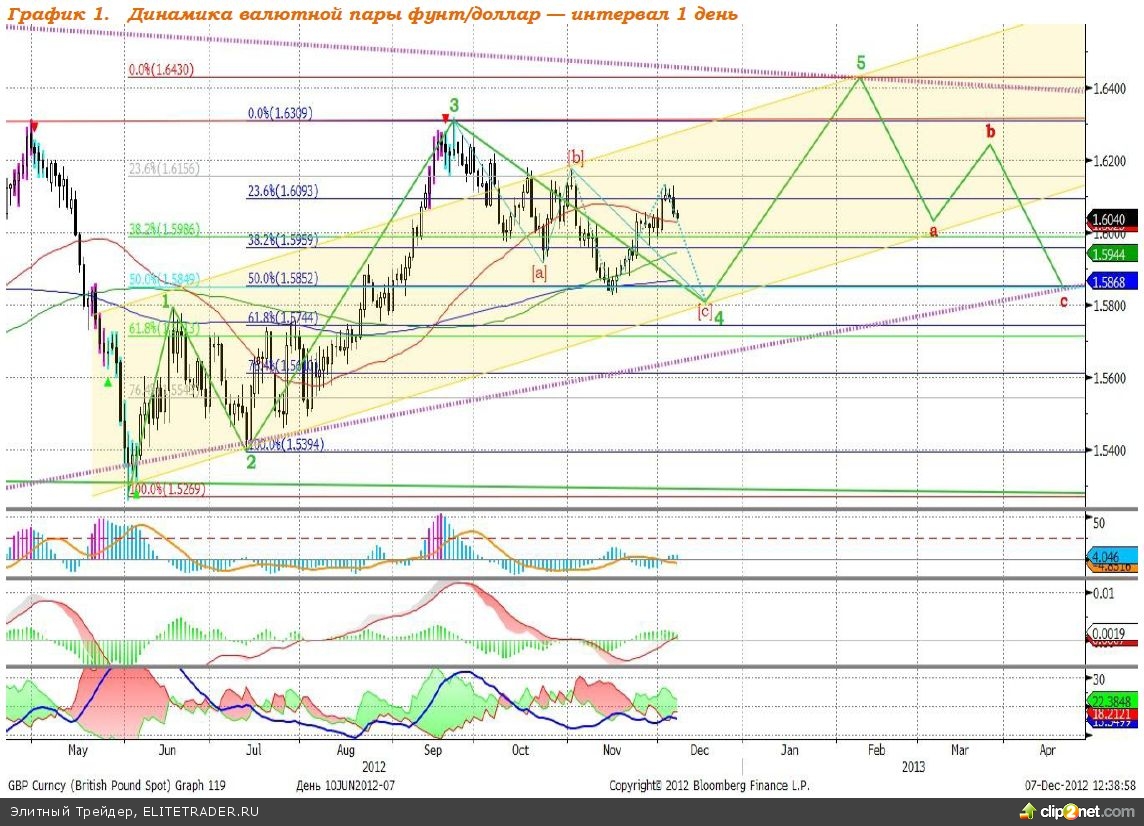The image size is (1144, 826).
Task: Click the Sep month label on time axis
Action: tap(434, 748)
